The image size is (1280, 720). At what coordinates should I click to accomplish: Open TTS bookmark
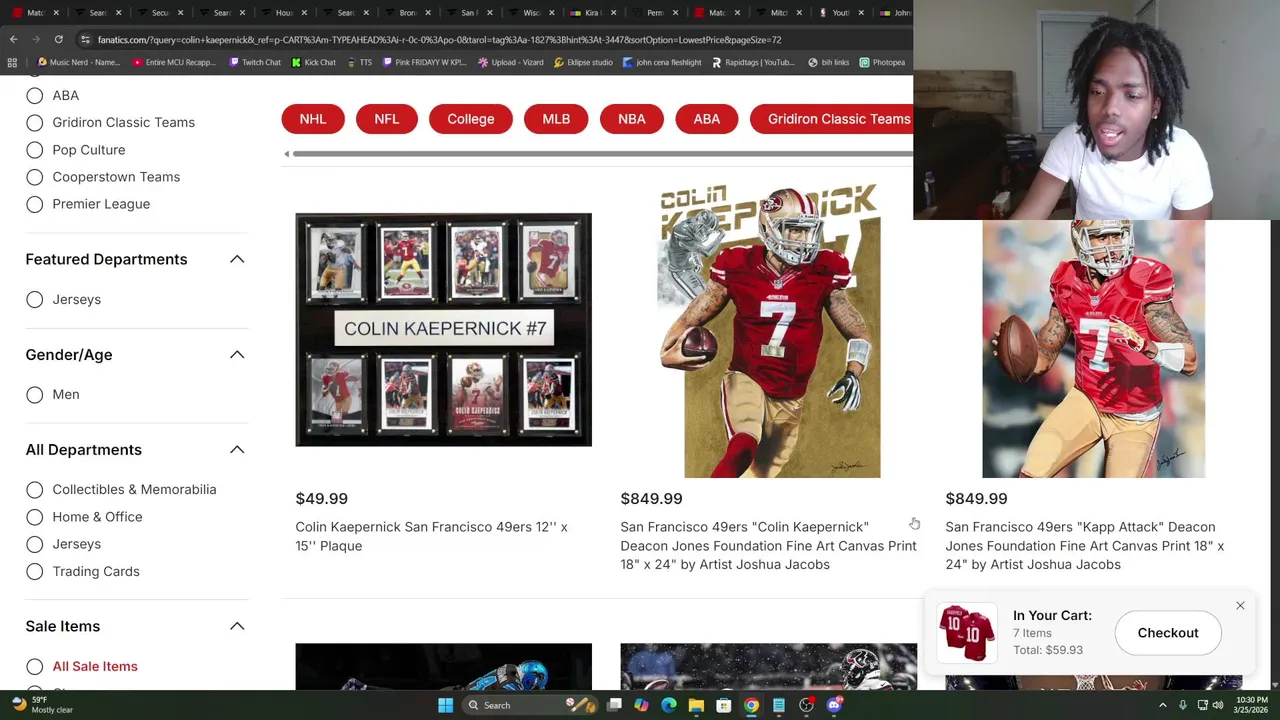[359, 62]
